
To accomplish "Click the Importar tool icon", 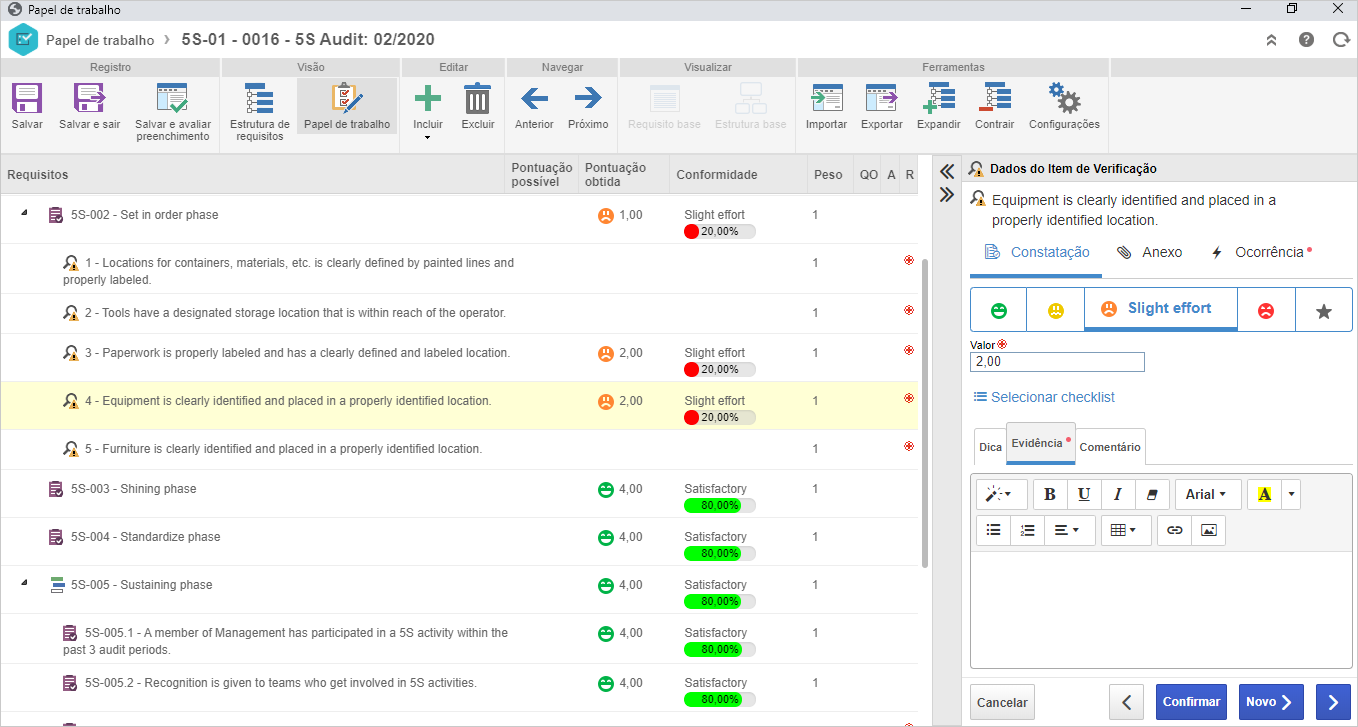I will coord(826,99).
